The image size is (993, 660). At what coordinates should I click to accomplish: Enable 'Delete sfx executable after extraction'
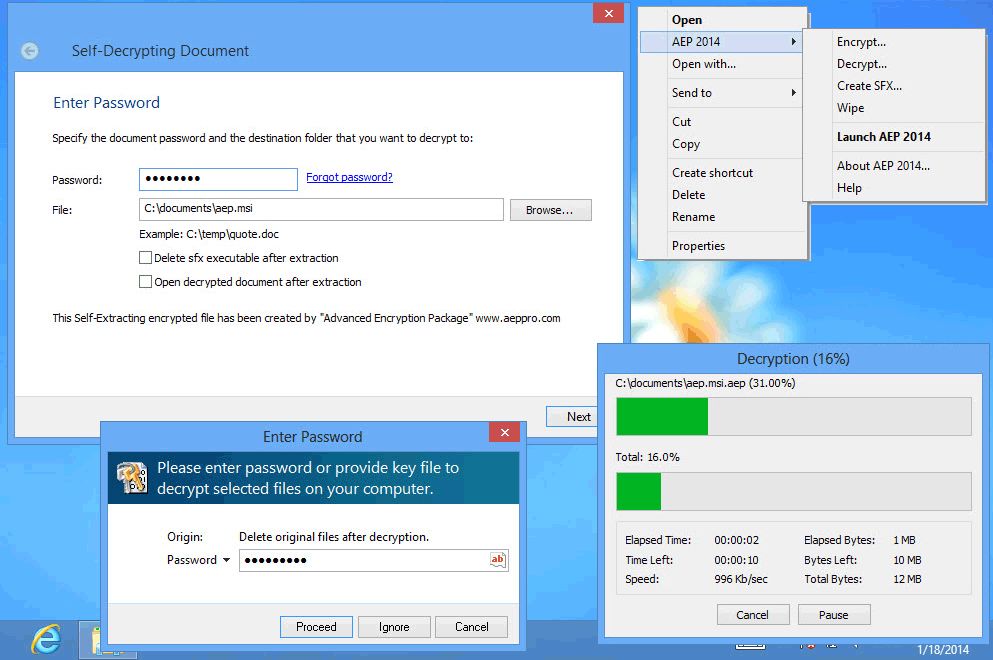[146, 258]
